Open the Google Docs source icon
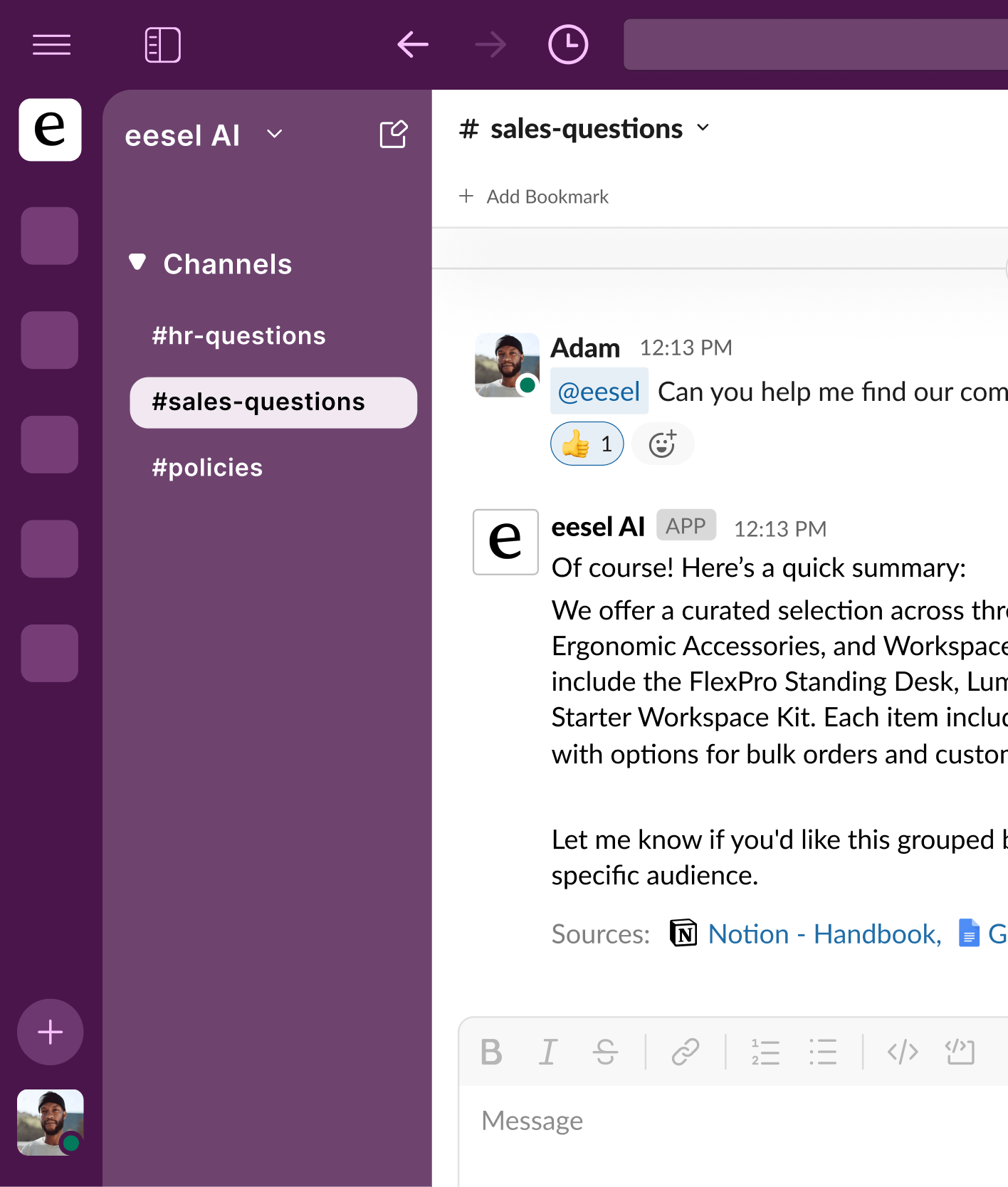The width and height of the screenshot is (1008, 1187). tap(968, 933)
